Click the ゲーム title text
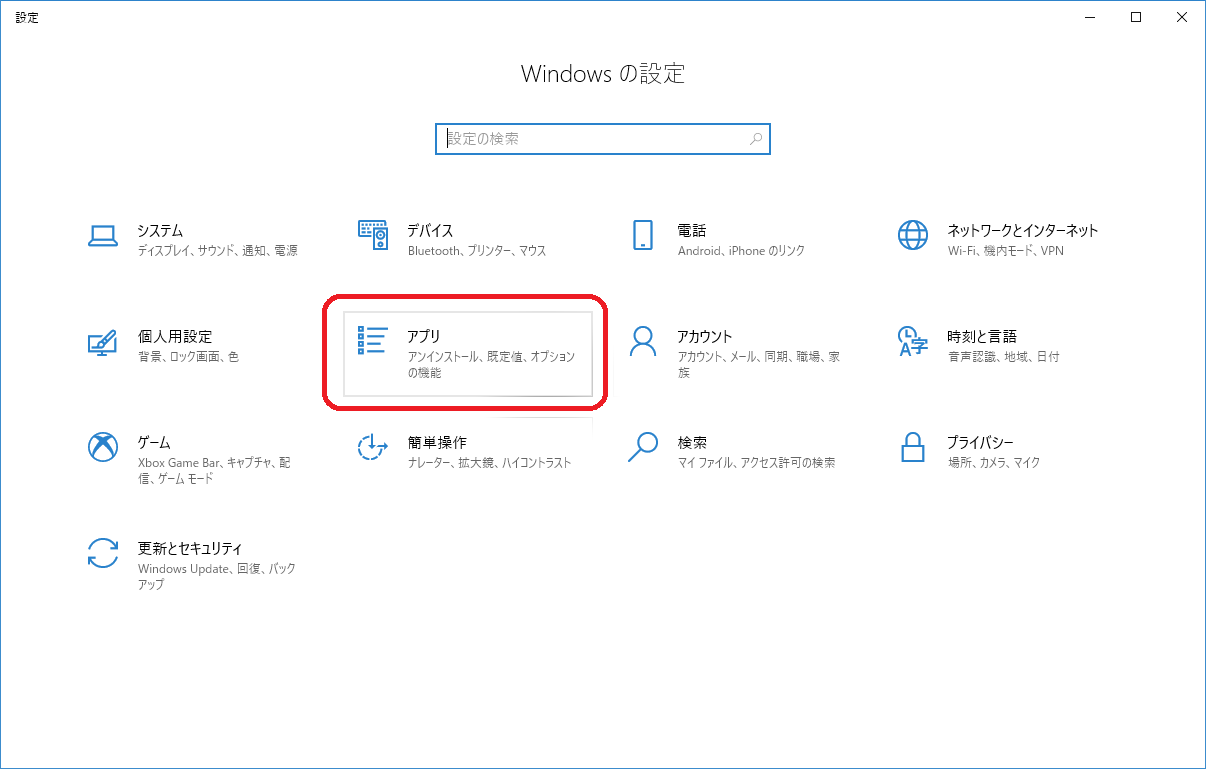 point(154,442)
